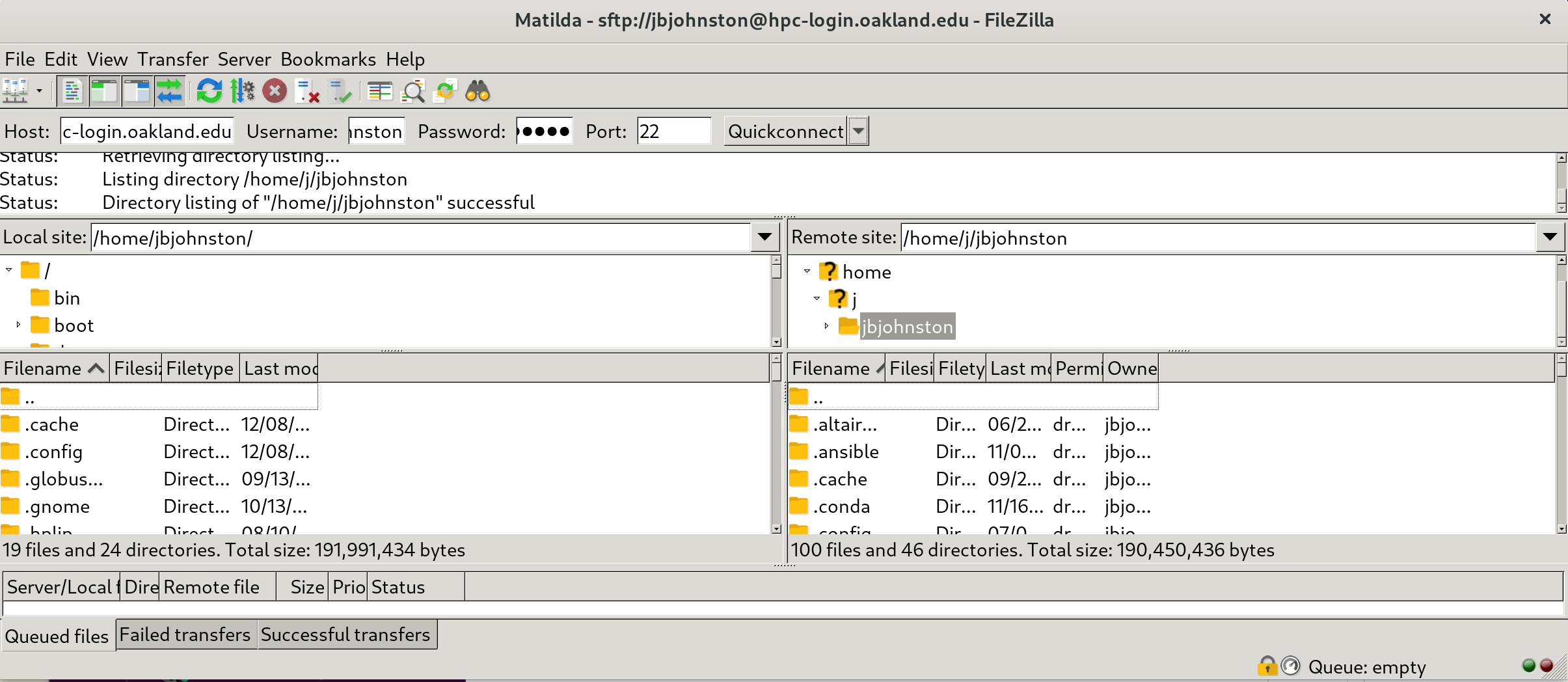Click the lock encryption status icon
The image size is (1568, 682).
1267,666
